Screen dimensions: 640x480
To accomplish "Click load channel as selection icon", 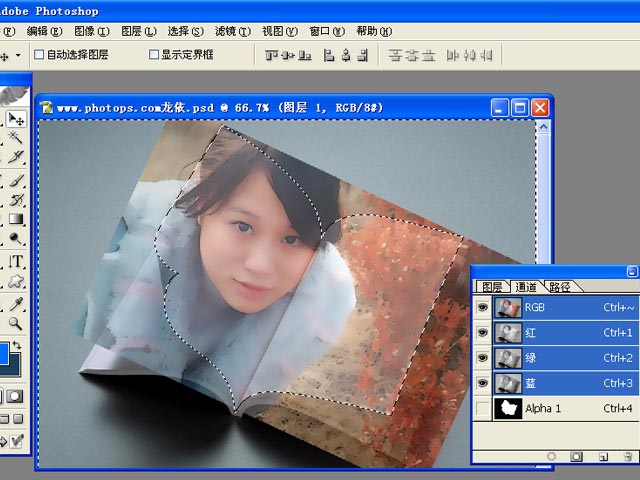I will point(551,456).
